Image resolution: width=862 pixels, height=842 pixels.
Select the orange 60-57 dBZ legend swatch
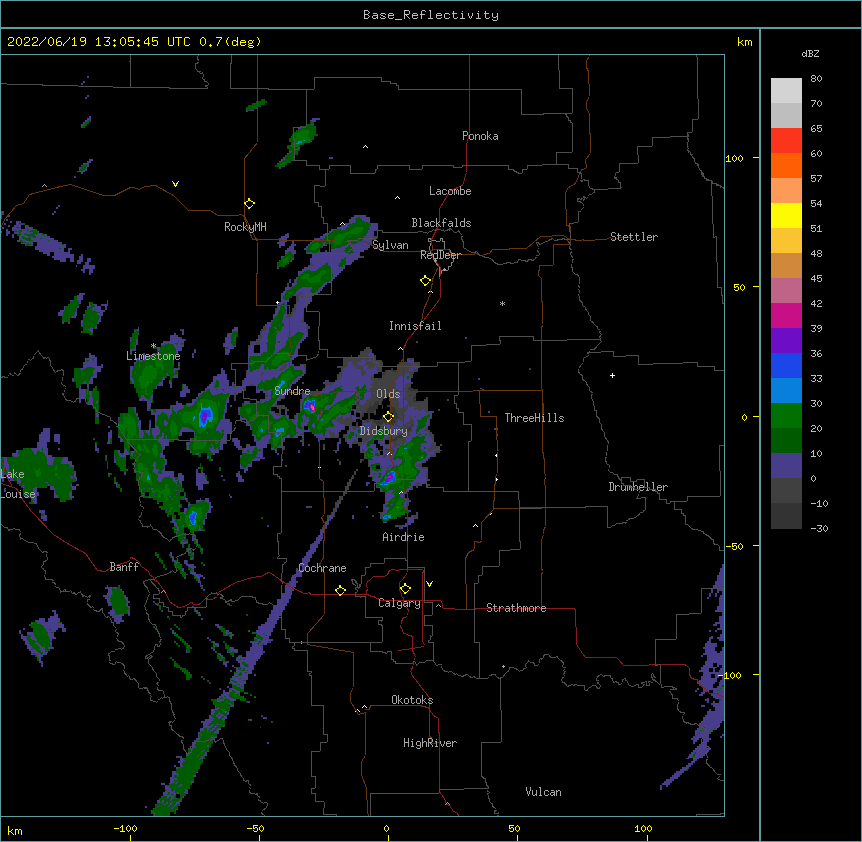[x=786, y=165]
